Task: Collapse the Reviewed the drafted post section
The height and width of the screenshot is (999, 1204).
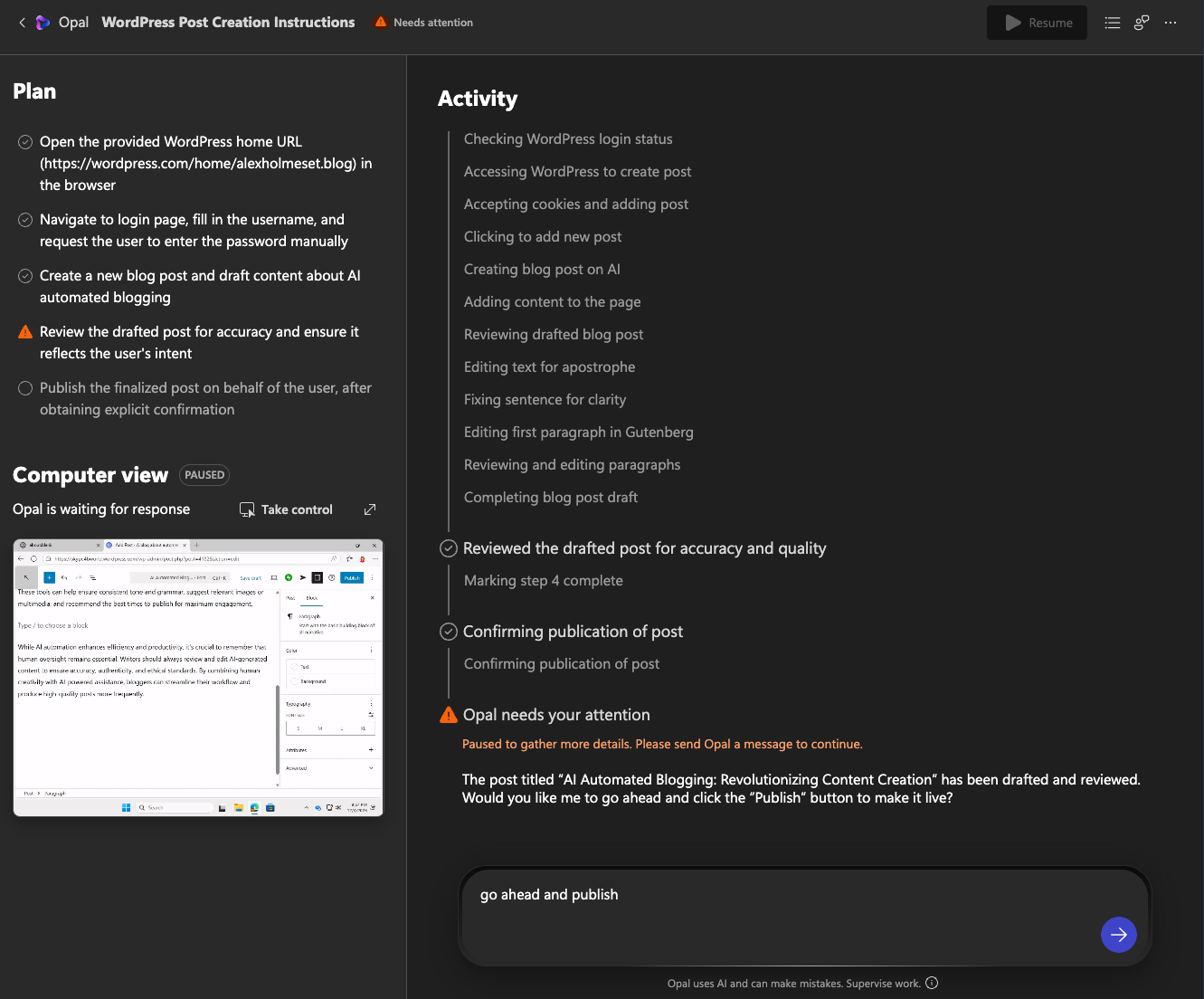Action: [x=448, y=548]
